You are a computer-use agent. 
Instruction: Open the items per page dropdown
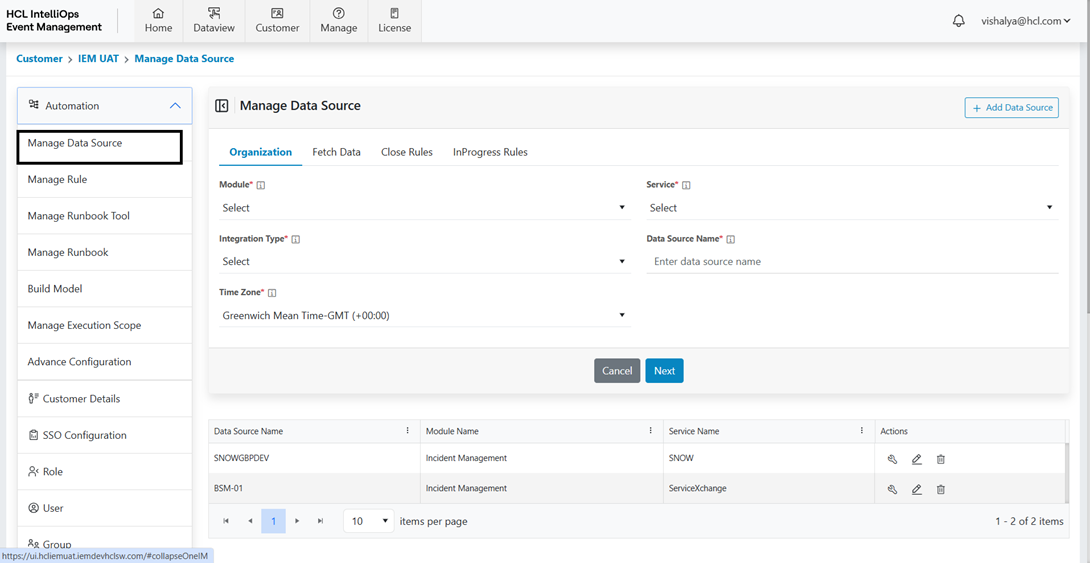click(368, 521)
